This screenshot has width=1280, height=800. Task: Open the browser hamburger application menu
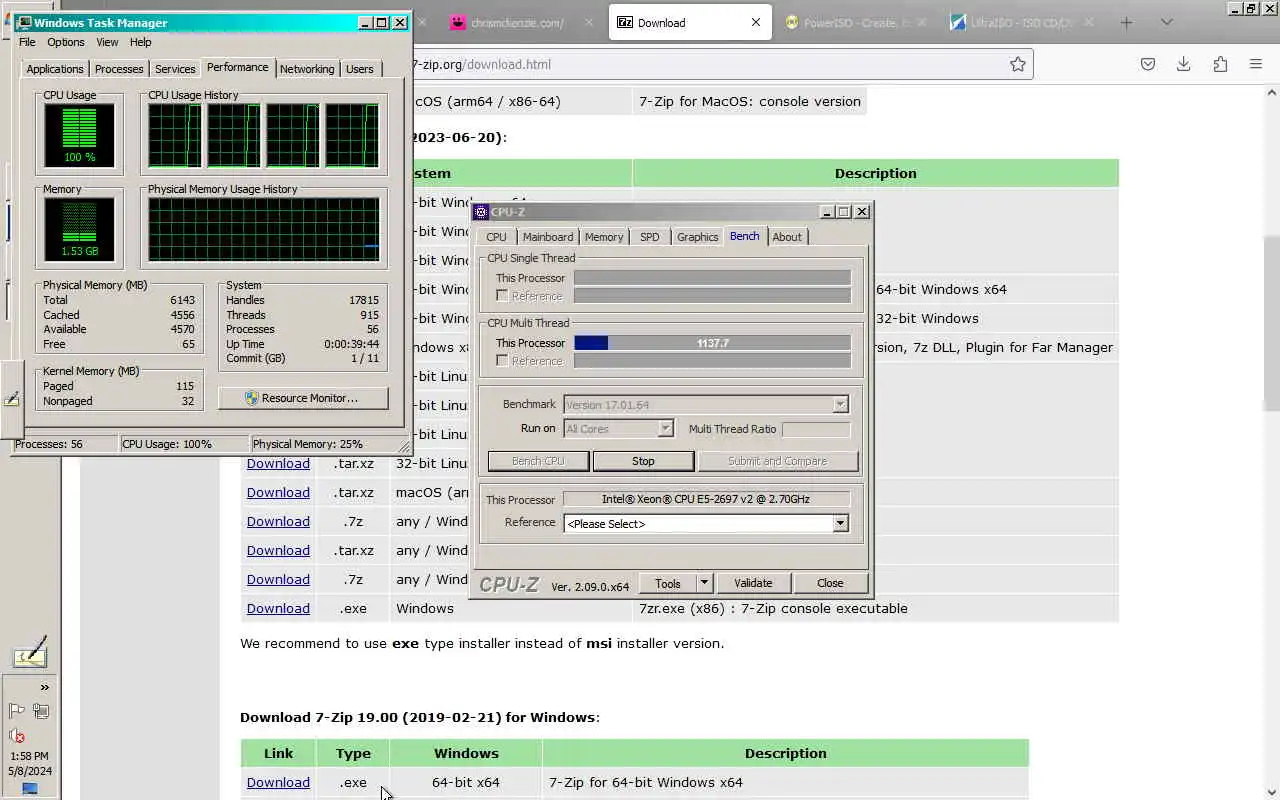point(1256,64)
